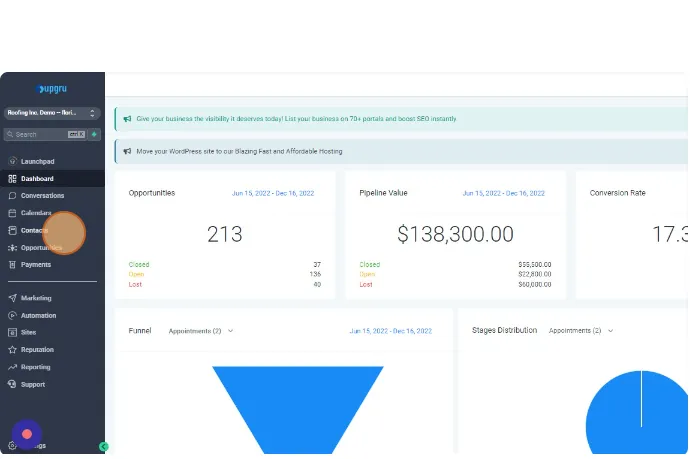Click the Conversations chat bubble icon
Viewport: 690px width, 459px height.
click(x=12, y=196)
